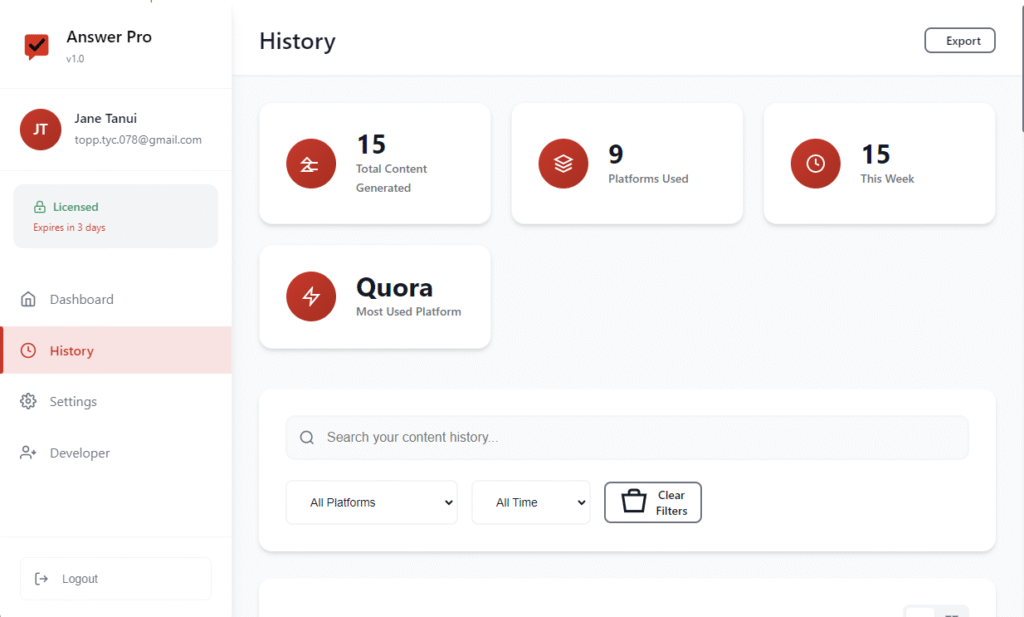Click the Quora most used platform text

394,288
